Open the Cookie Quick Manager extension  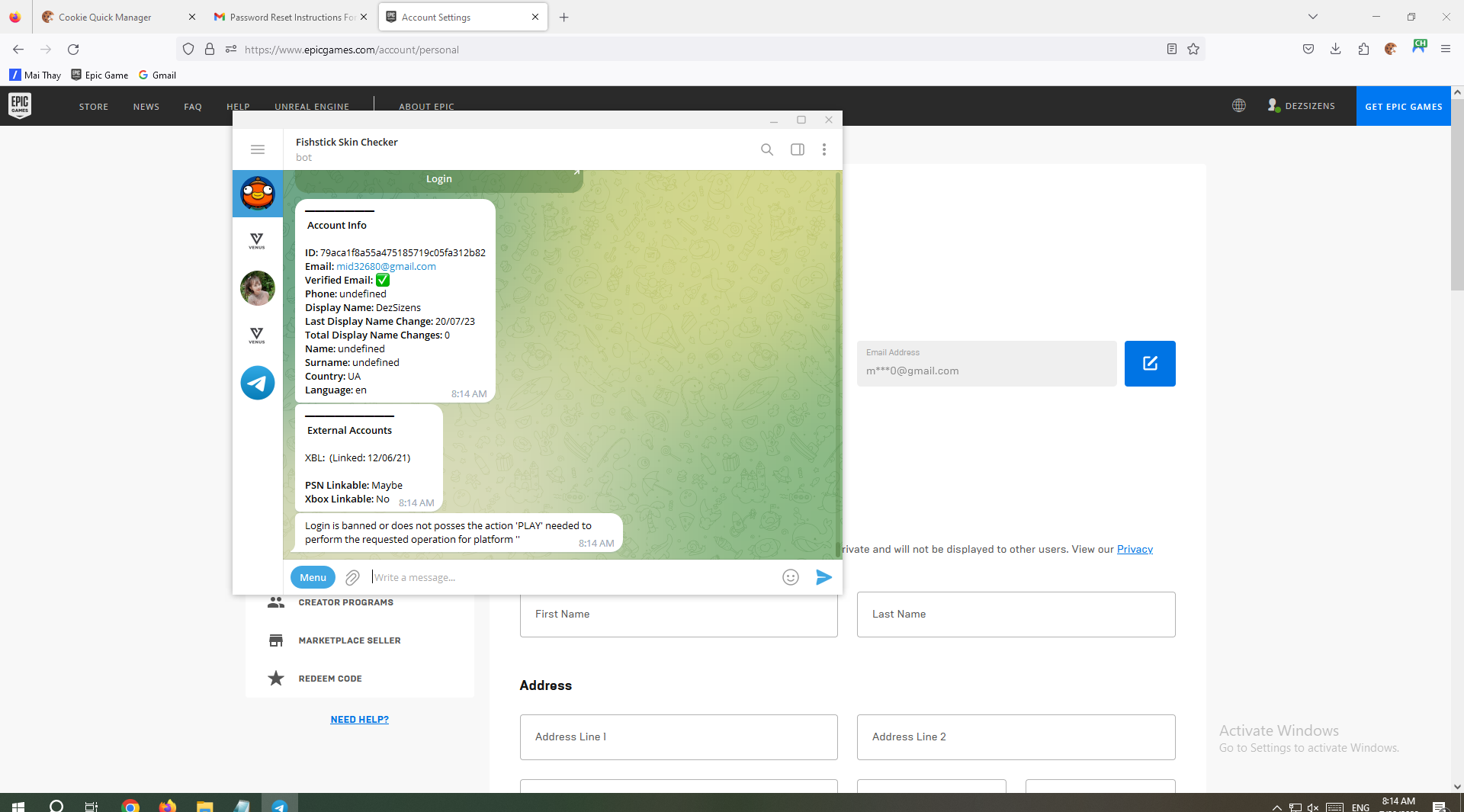click(1391, 50)
